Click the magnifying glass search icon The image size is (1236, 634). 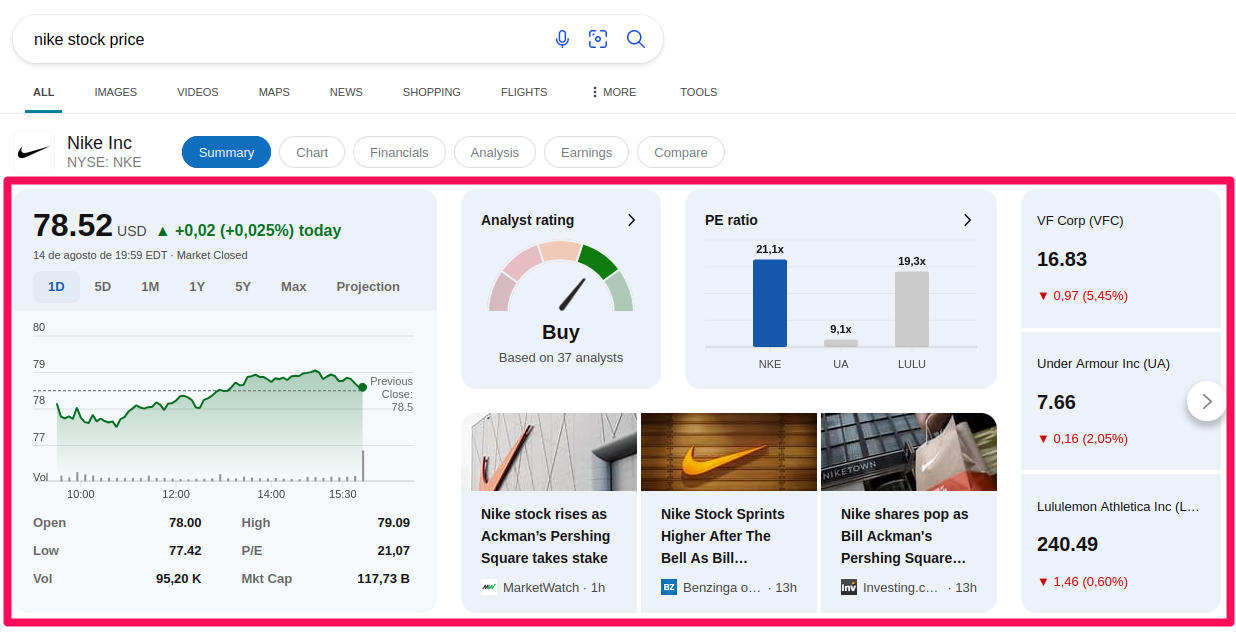[636, 39]
